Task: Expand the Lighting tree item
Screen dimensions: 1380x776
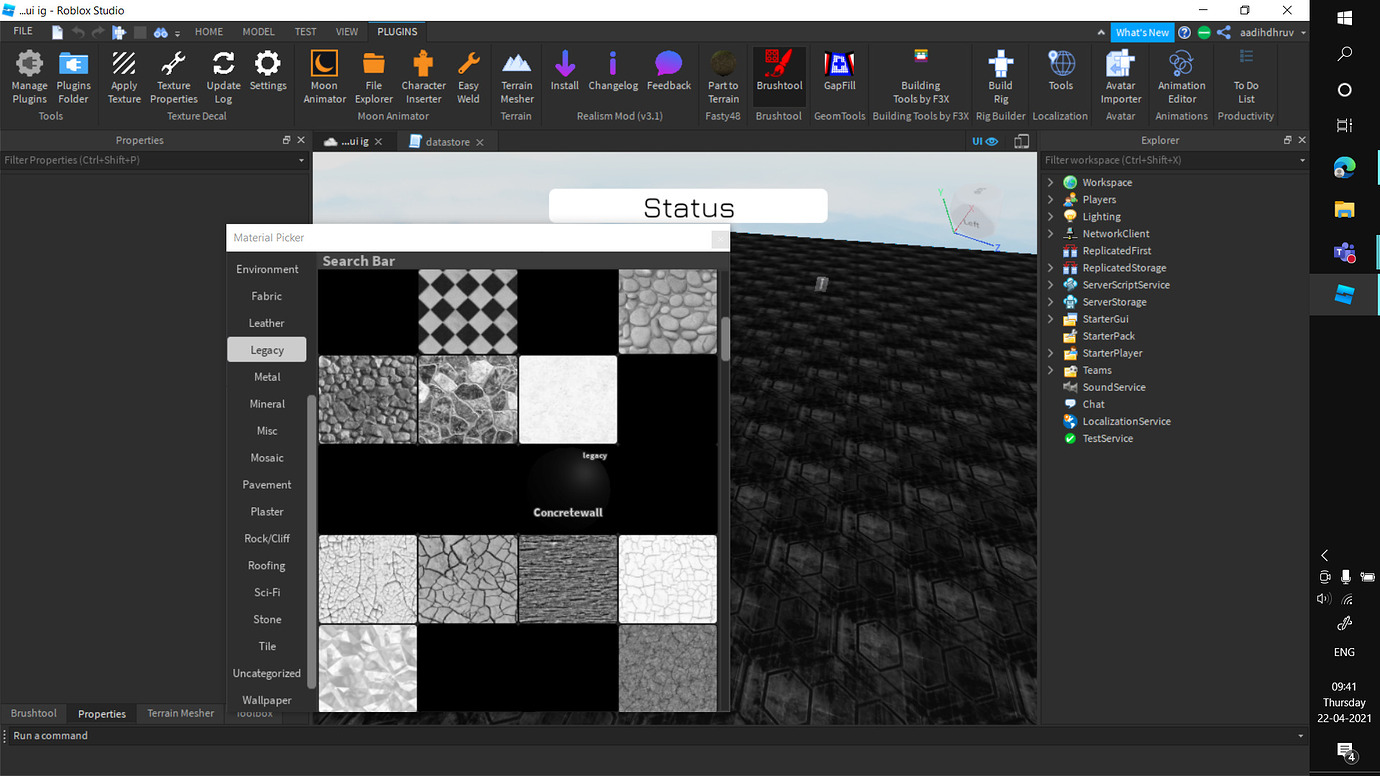Action: pos(1050,216)
